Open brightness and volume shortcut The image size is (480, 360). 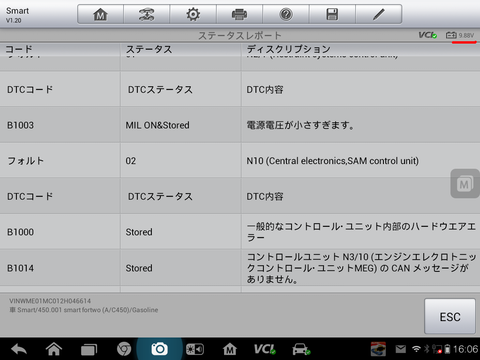coord(195,349)
